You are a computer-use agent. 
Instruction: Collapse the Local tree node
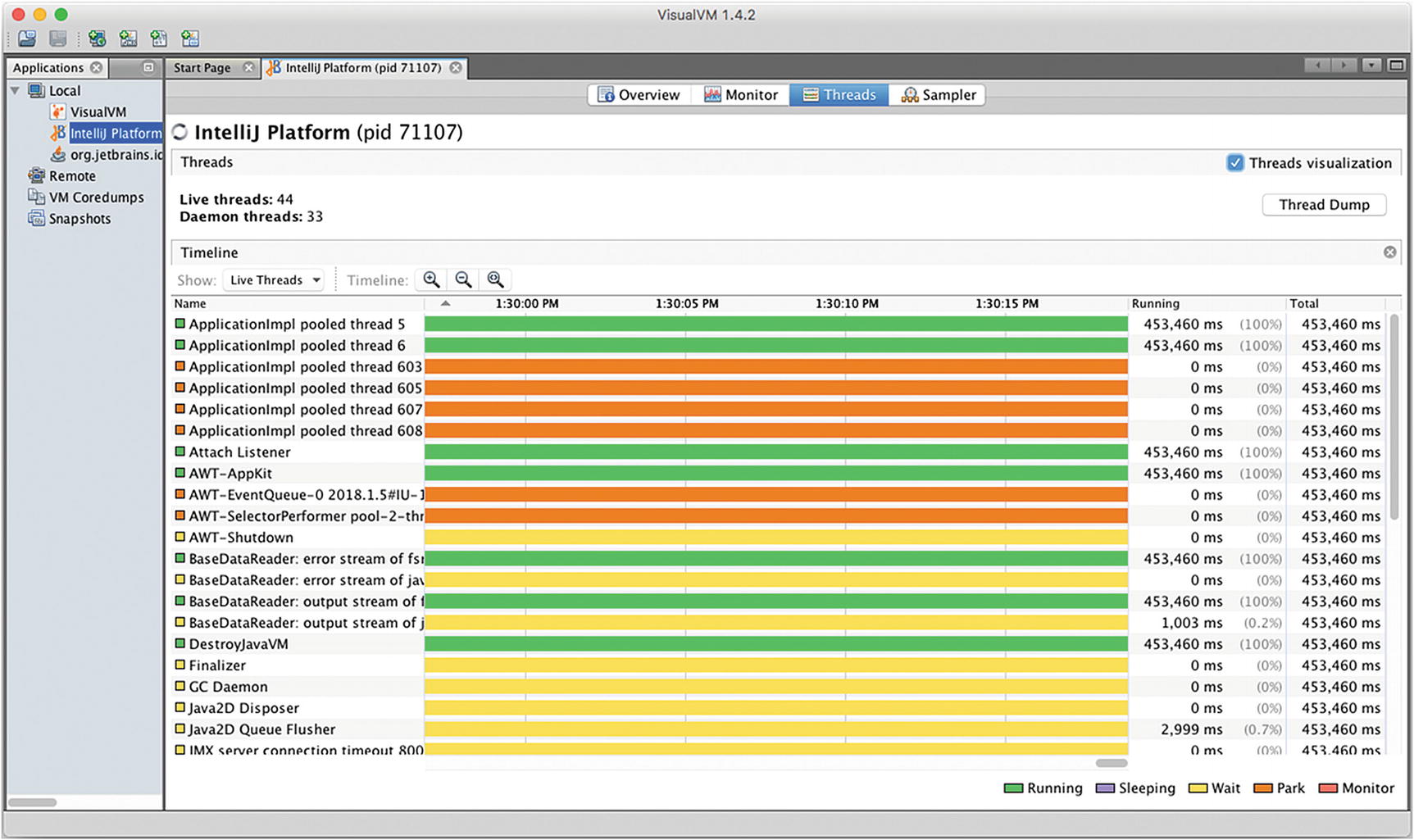pos(15,90)
